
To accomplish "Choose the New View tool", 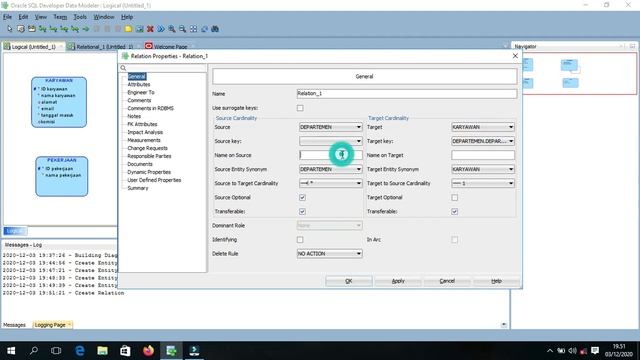I will (x=31, y=29).
